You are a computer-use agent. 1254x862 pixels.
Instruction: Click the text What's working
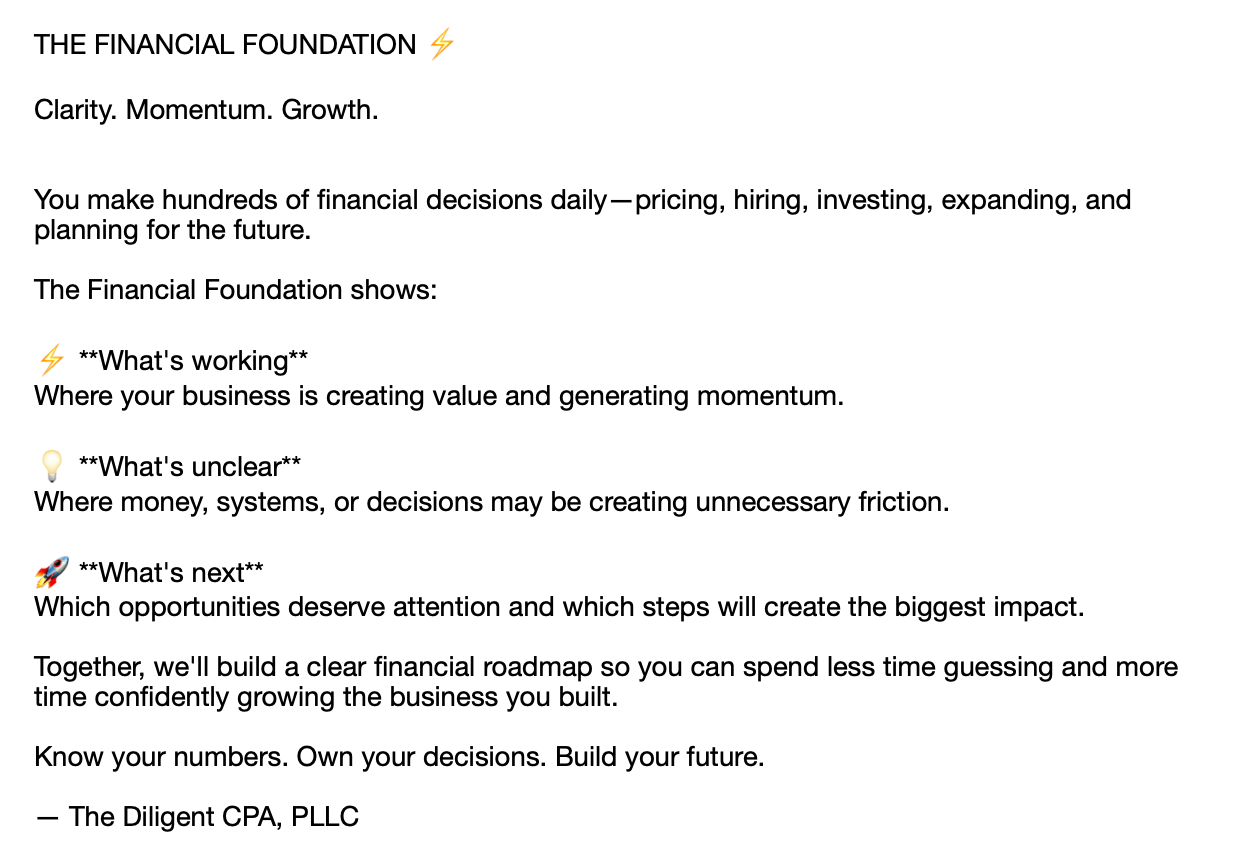click(x=193, y=360)
